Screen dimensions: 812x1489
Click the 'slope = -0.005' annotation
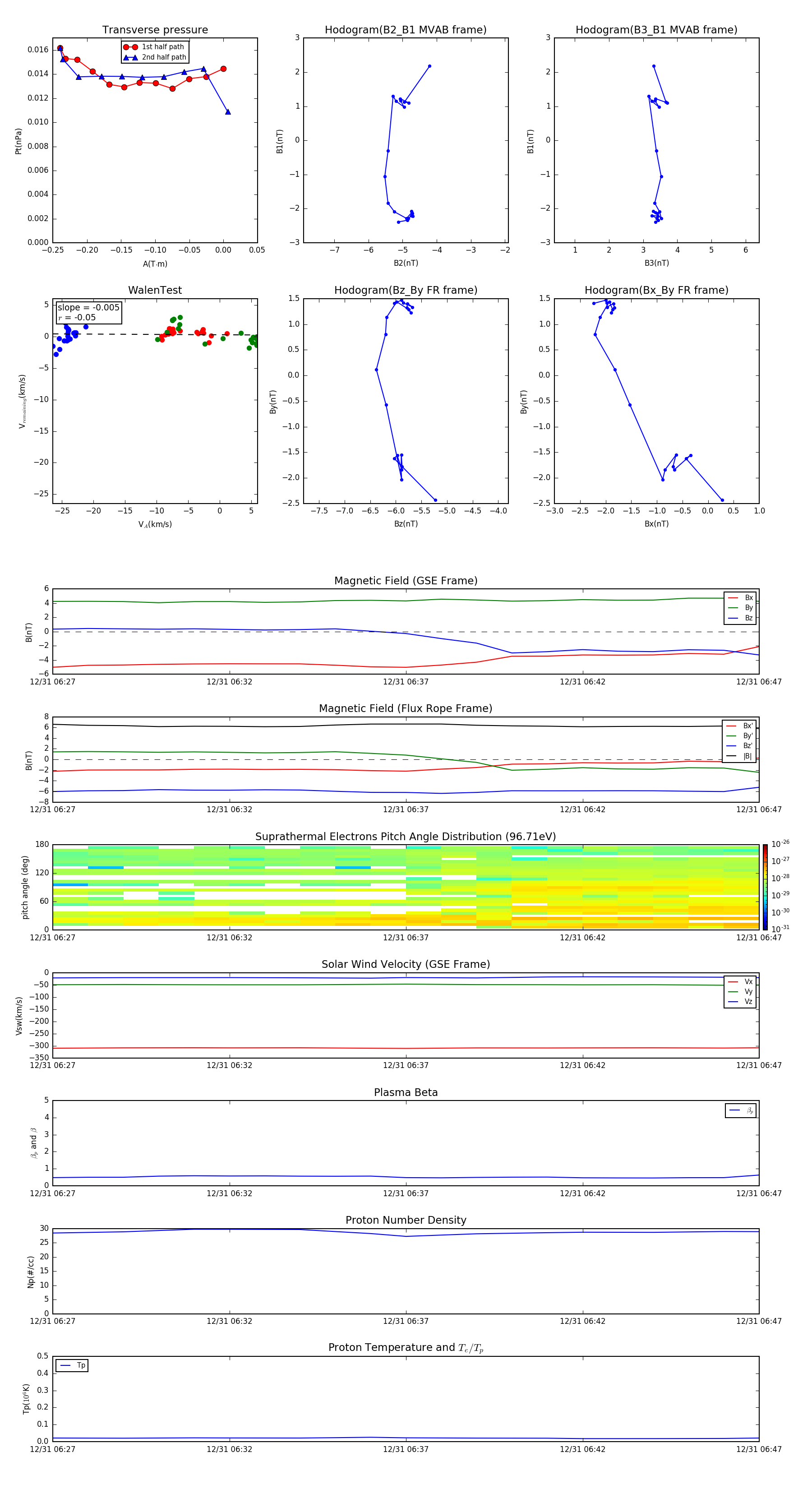tap(88, 308)
